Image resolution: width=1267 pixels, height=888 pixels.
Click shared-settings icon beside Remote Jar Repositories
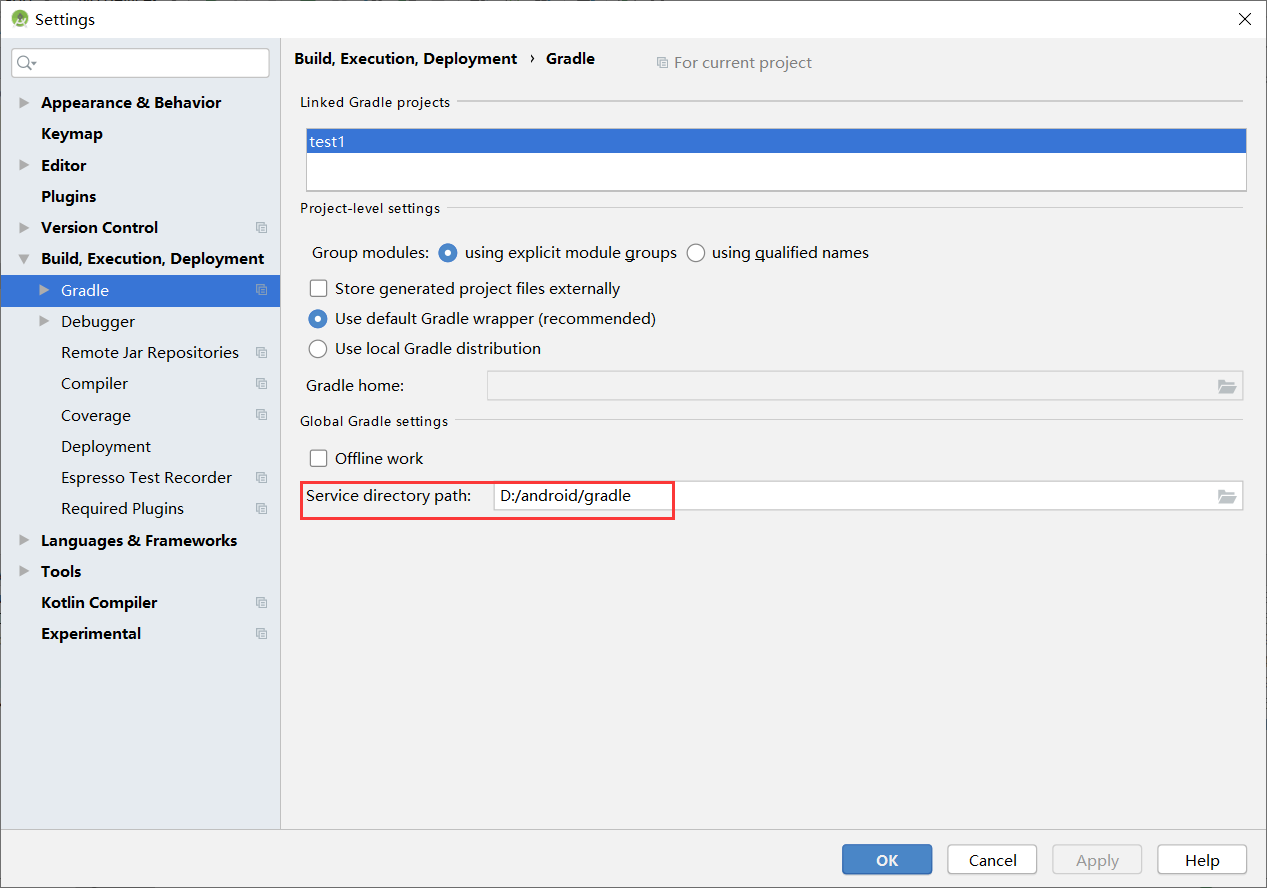click(x=261, y=352)
